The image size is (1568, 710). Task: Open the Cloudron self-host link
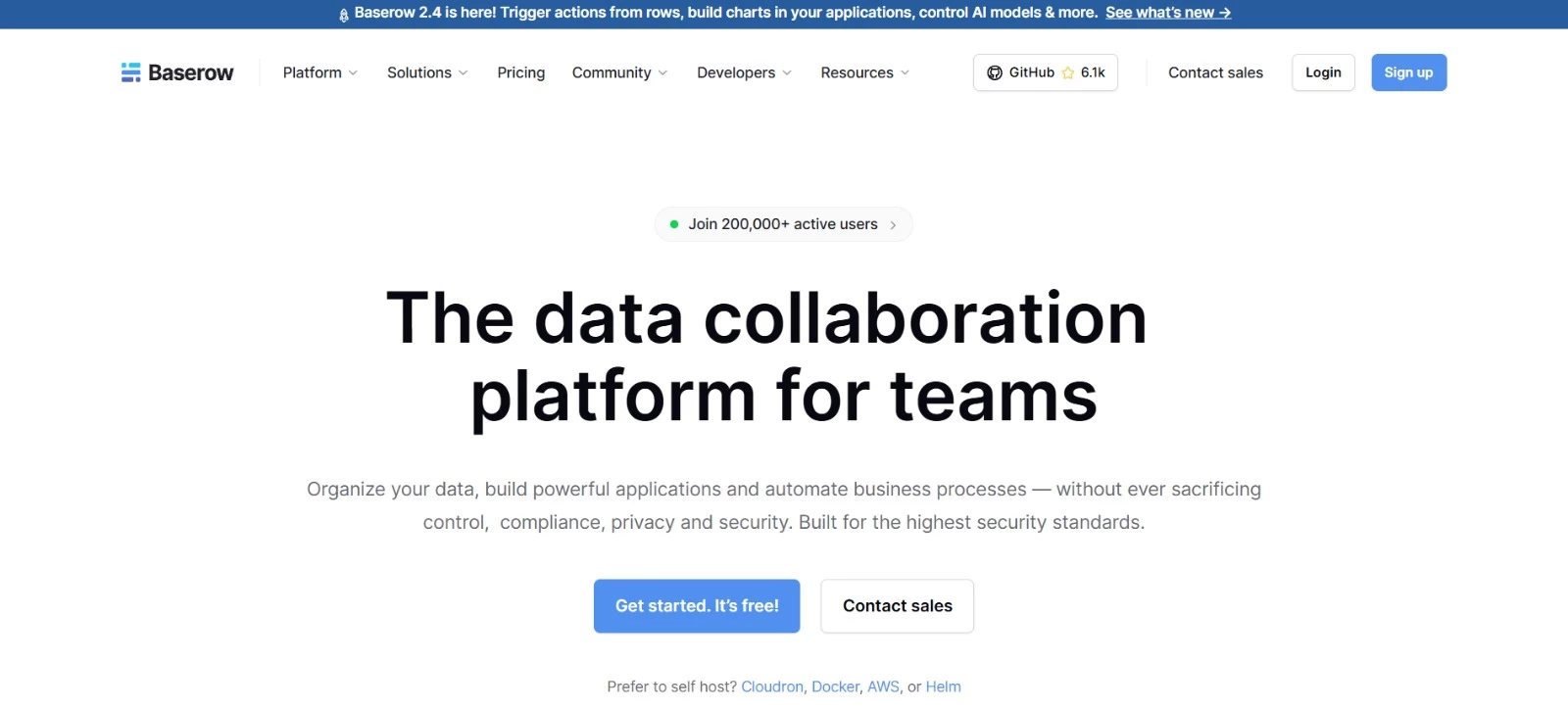tap(772, 686)
